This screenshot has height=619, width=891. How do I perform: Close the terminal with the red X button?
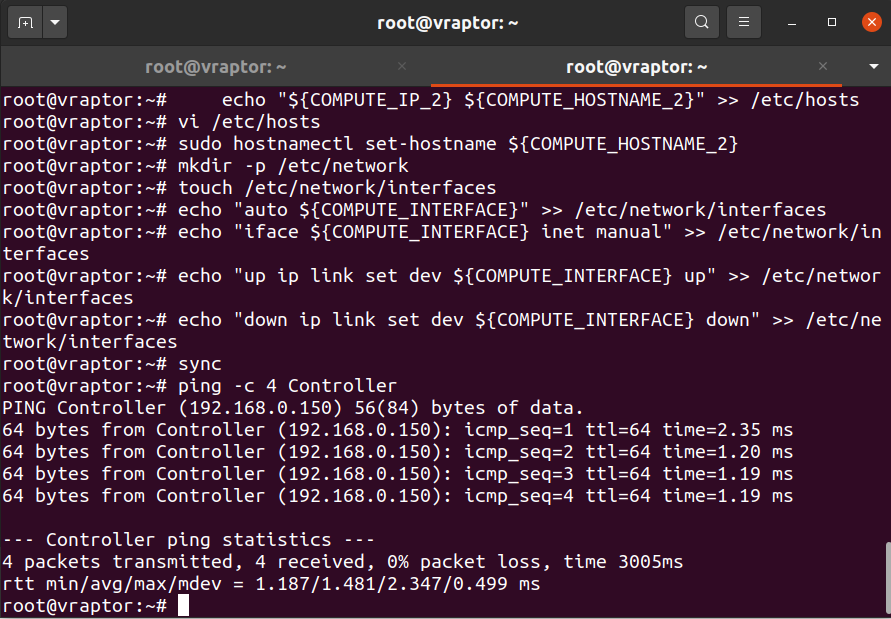pyautogui.click(x=872, y=23)
